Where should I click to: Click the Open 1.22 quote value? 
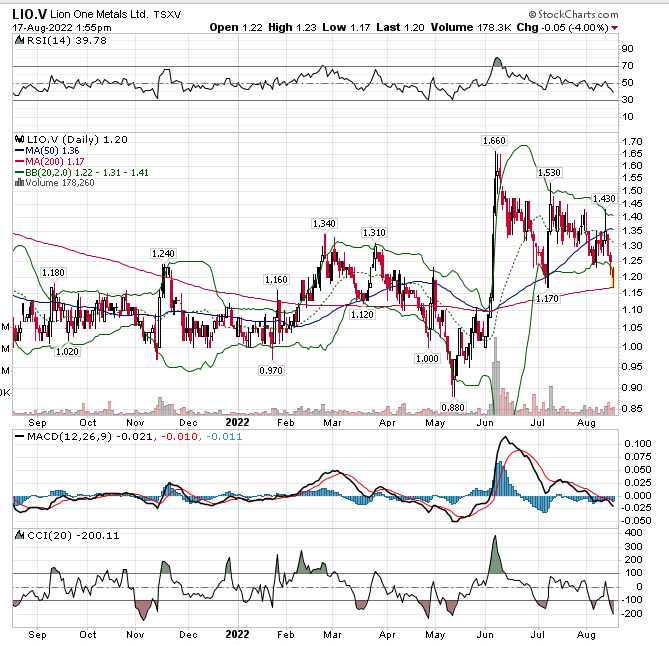point(236,28)
